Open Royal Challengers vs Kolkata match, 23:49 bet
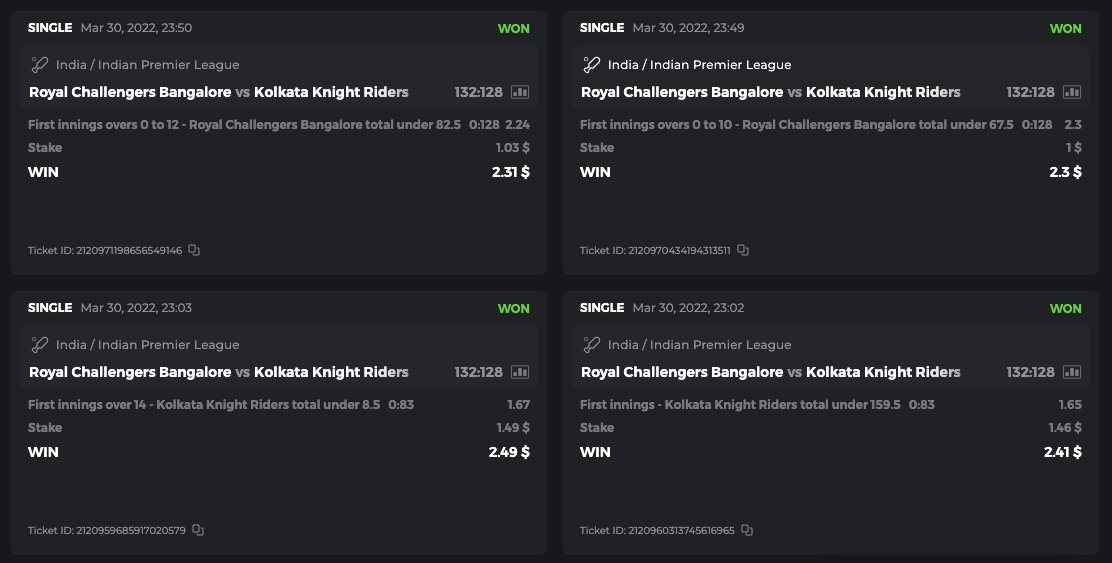The height and width of the screenshot is (563, 1112). point(770,92)
